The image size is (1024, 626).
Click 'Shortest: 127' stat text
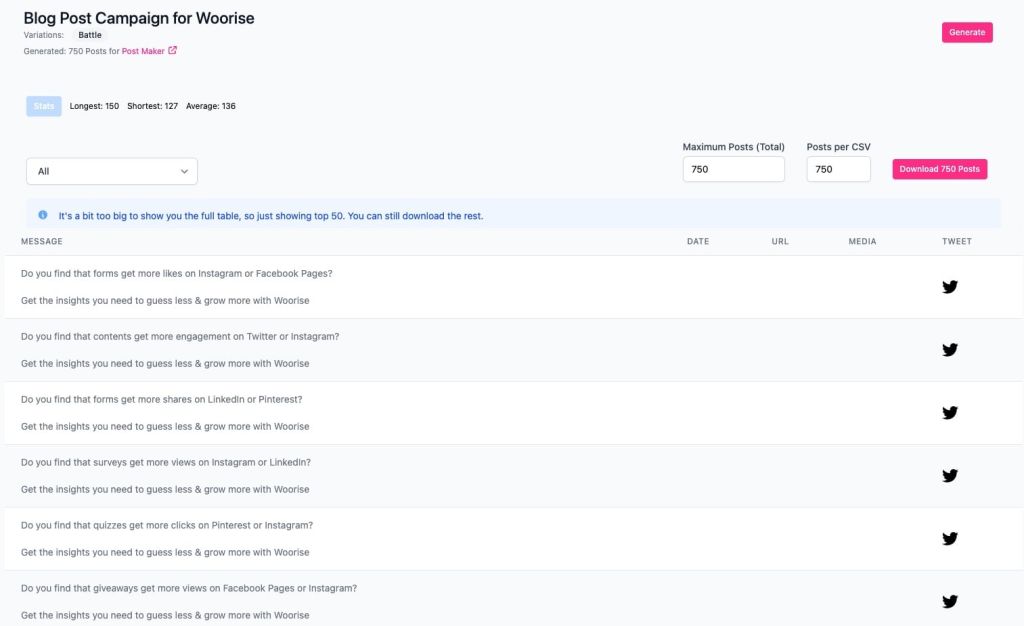tap(152, 106)
